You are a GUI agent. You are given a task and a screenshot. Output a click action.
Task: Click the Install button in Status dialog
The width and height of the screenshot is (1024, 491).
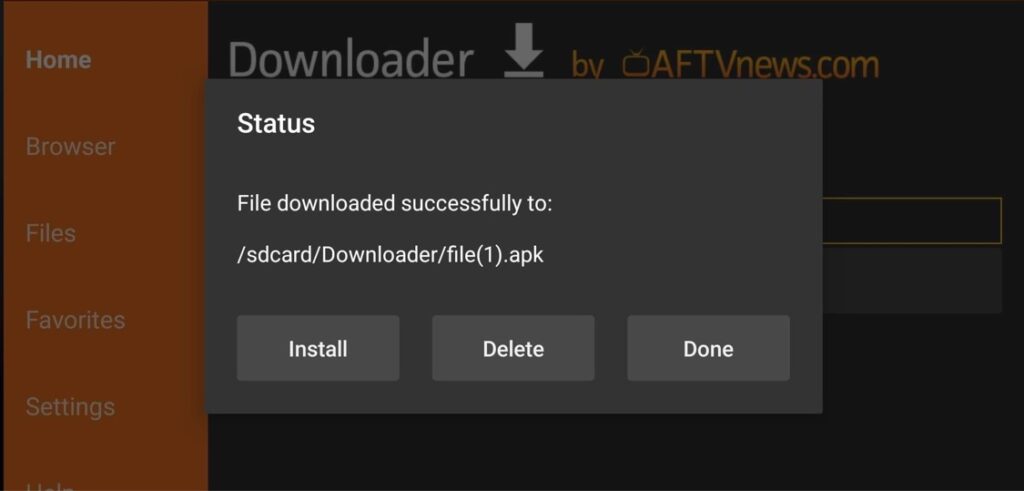(318, 348)
